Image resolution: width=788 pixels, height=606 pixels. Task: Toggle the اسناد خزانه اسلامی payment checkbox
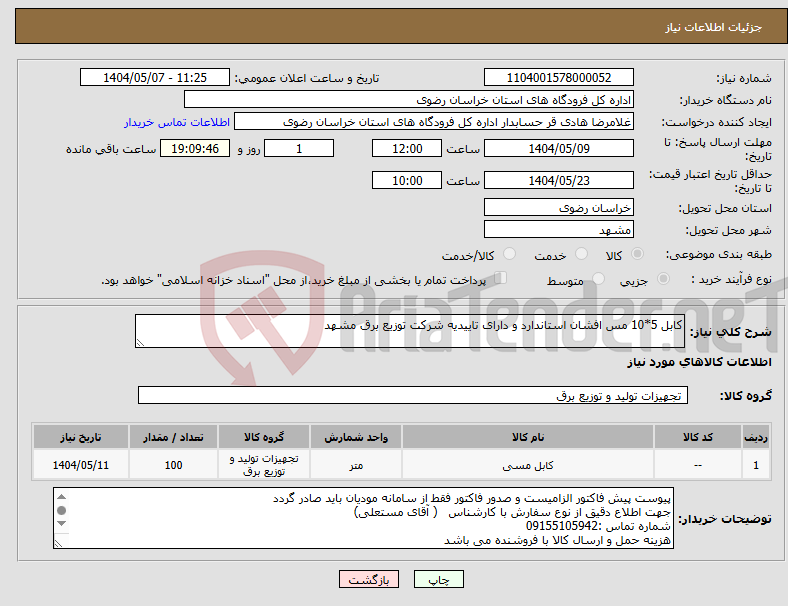point(501,278)
